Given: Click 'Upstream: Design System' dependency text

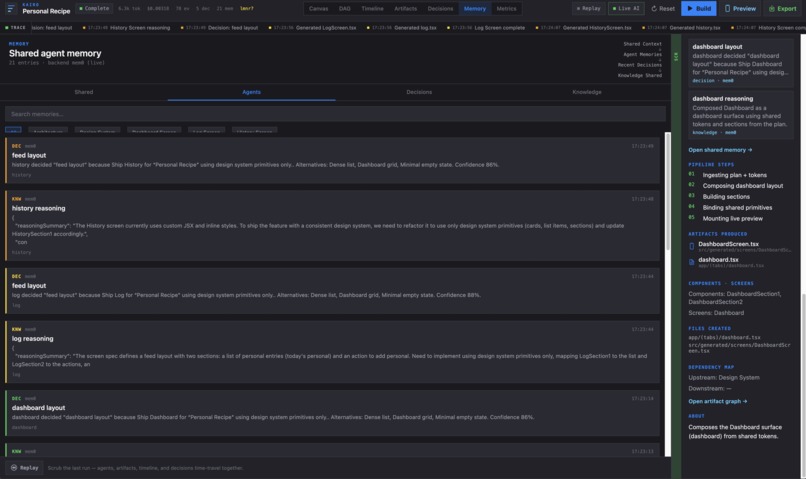Looking at the screenshot, I should click(x=724, y=377).
